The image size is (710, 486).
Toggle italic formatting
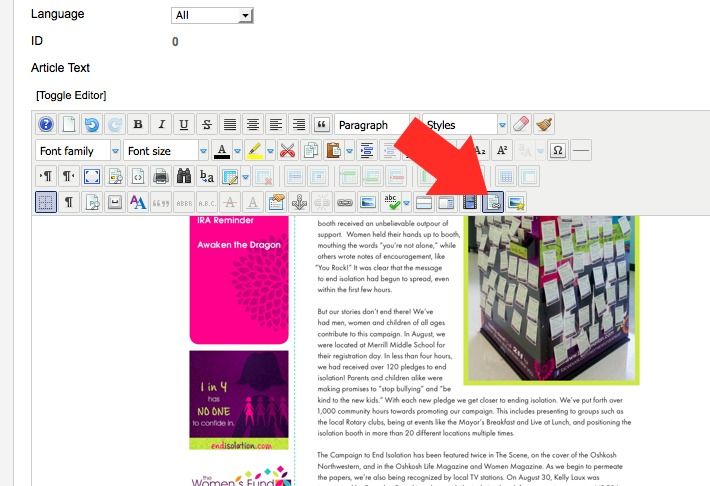click(161, 125)
